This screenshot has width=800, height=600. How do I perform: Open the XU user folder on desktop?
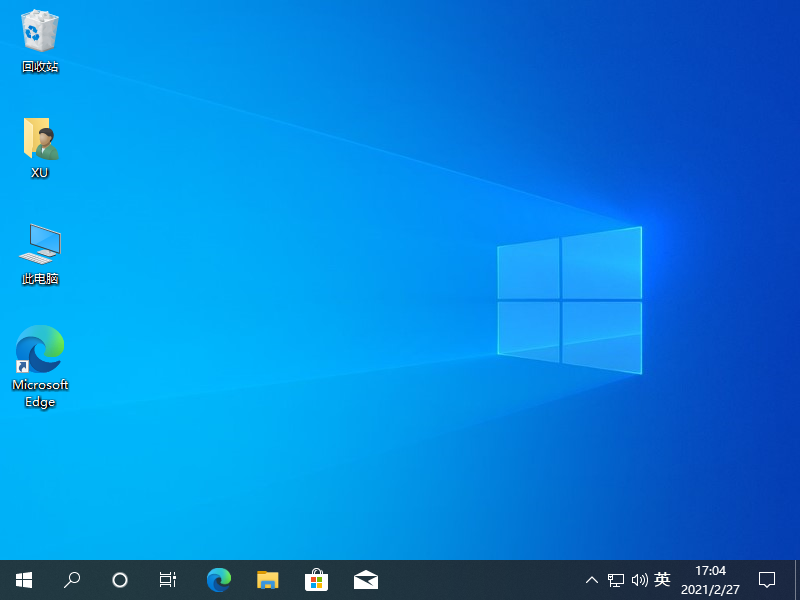point(39,140)
